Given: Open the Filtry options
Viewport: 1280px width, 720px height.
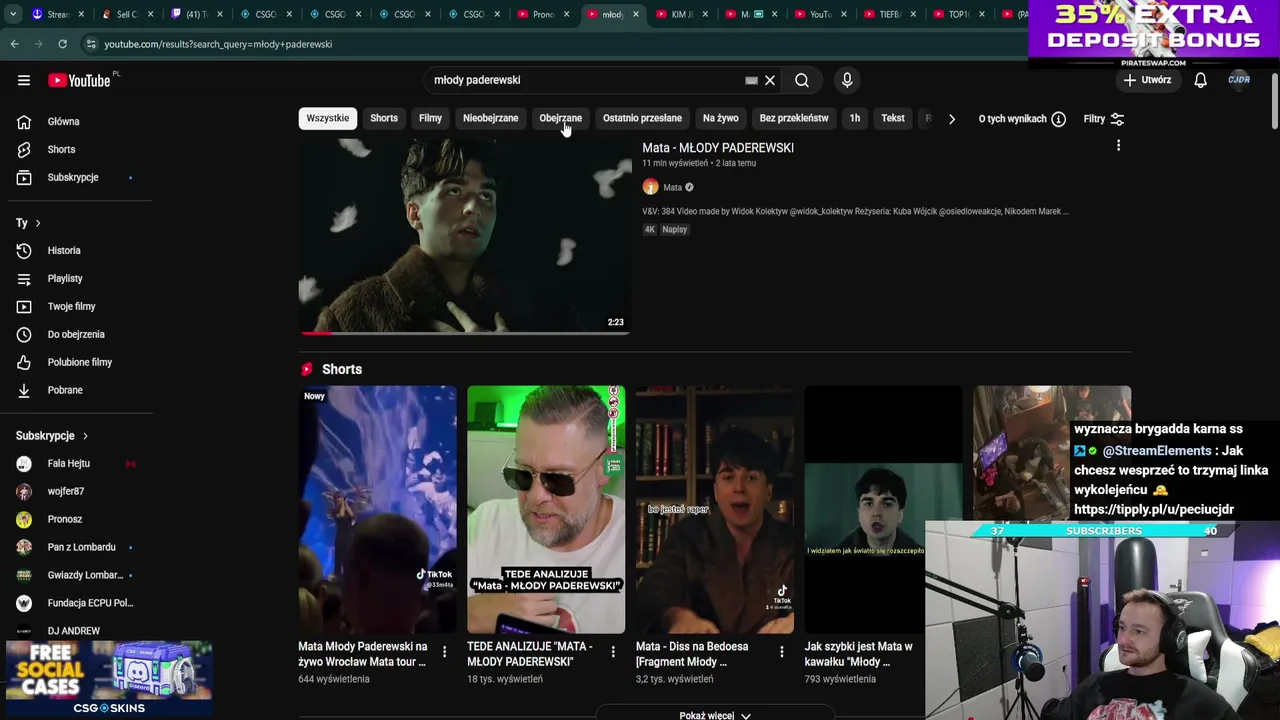Looking at the screenshot, I should coord(1104,119).
